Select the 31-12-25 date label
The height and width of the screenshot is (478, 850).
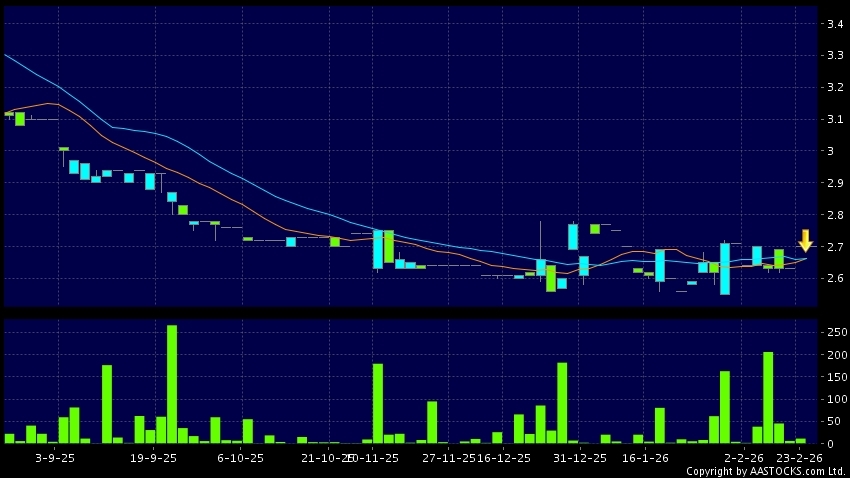tap(580, 457)
